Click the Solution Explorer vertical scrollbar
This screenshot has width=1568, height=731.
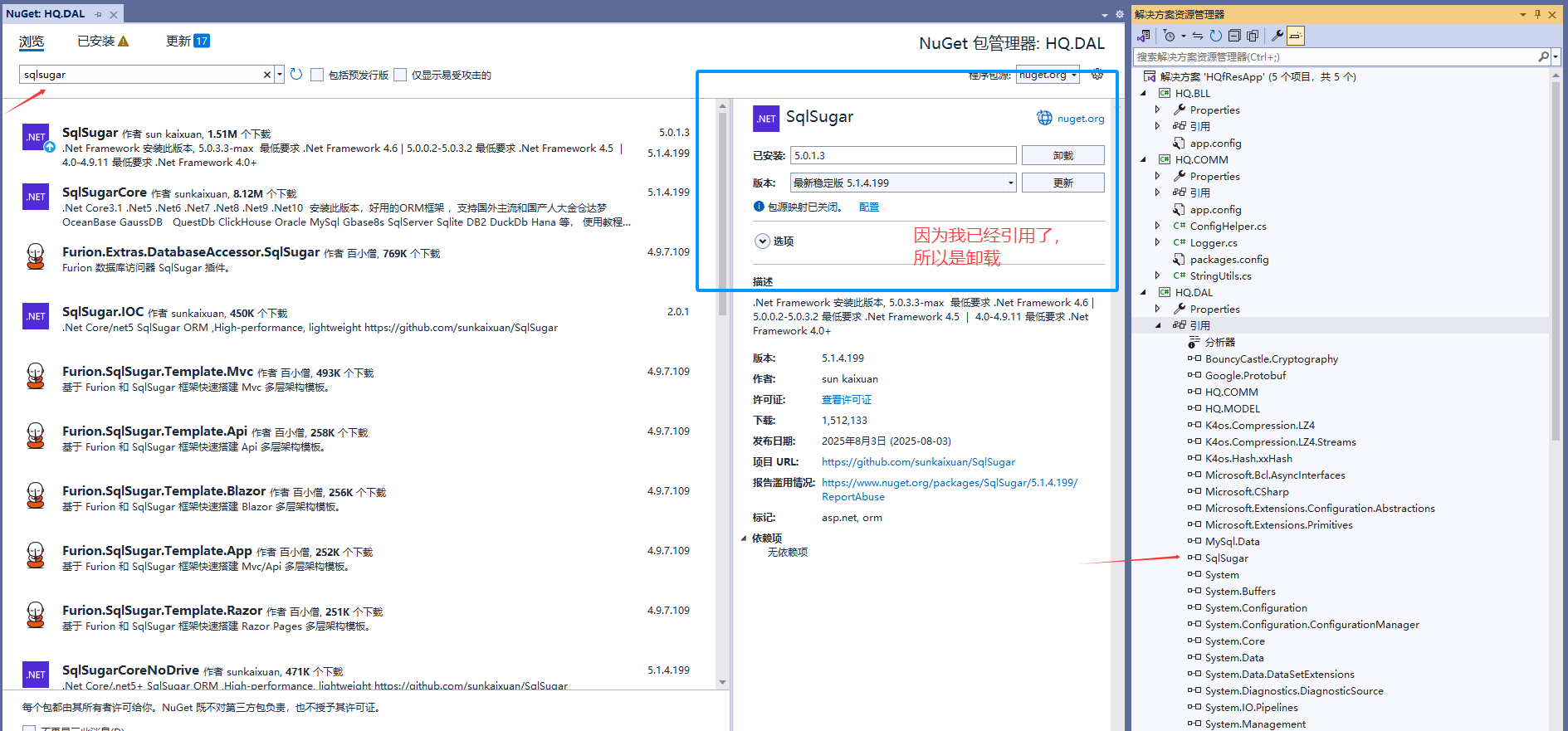[x=1556, y=261]
